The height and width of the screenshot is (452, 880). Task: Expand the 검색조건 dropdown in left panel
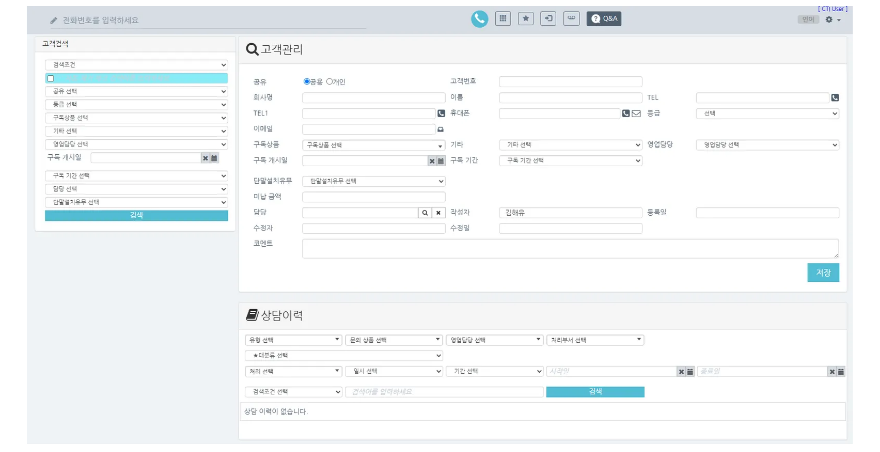coord(137,65)
